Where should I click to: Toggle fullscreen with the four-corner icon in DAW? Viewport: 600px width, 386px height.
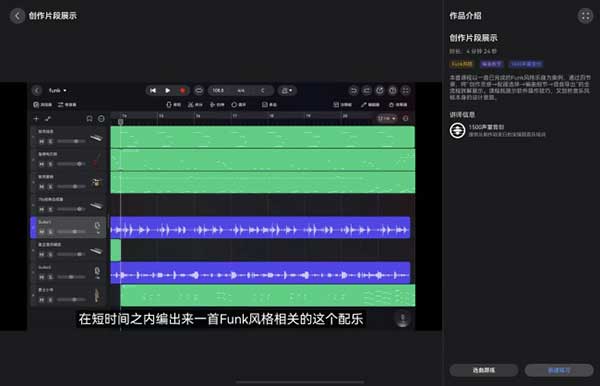406,90
